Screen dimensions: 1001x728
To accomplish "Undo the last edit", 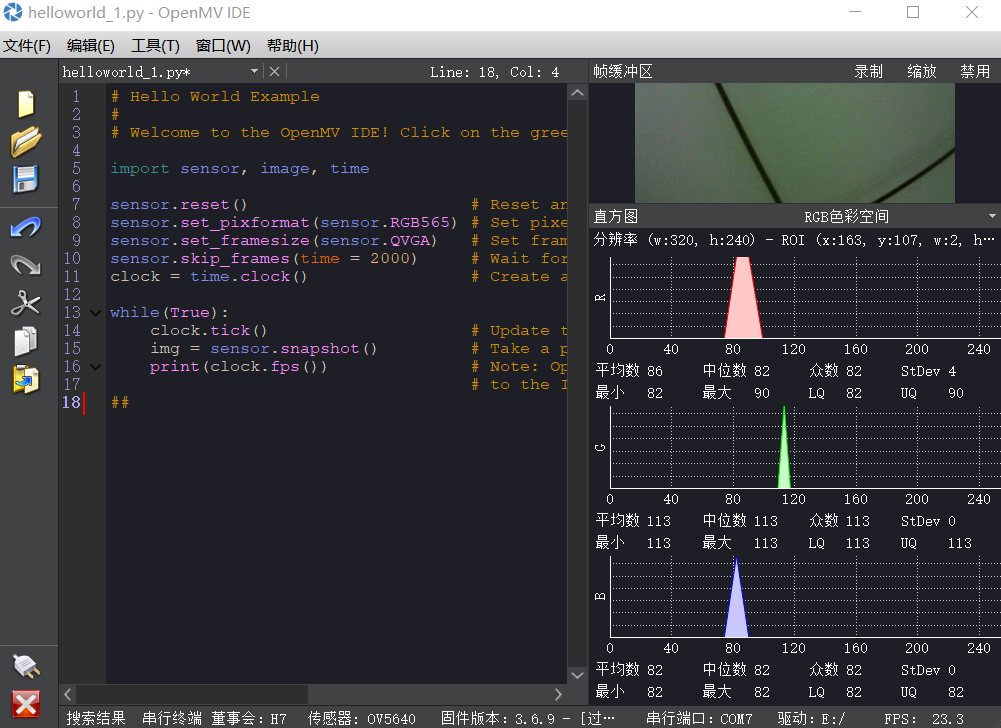I will 26,227.
